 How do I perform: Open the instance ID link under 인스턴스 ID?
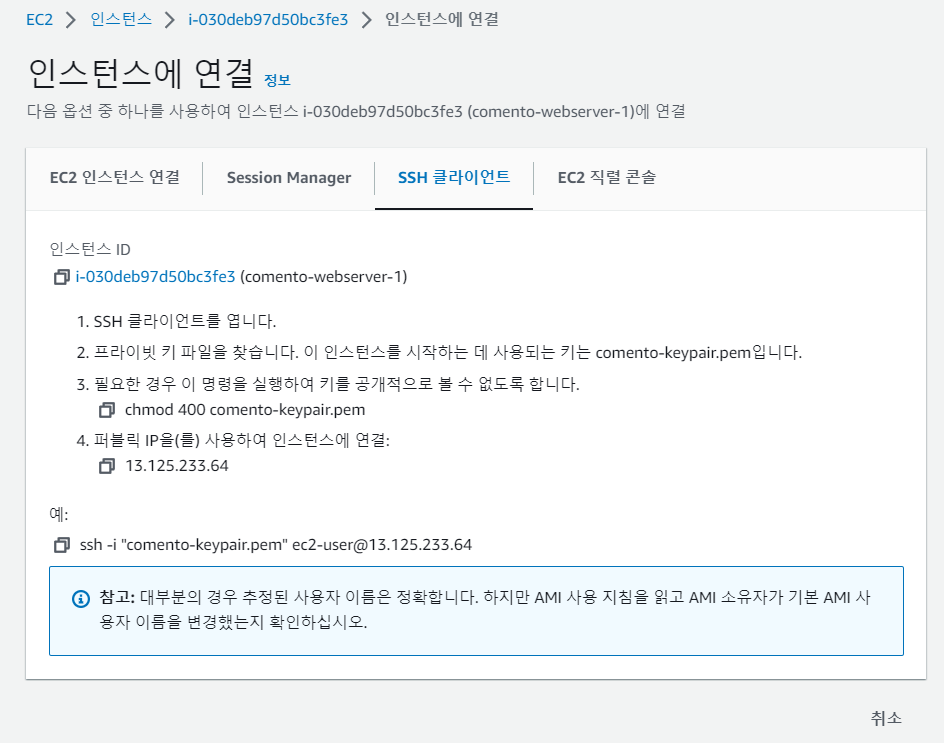(x=155, y=277)
